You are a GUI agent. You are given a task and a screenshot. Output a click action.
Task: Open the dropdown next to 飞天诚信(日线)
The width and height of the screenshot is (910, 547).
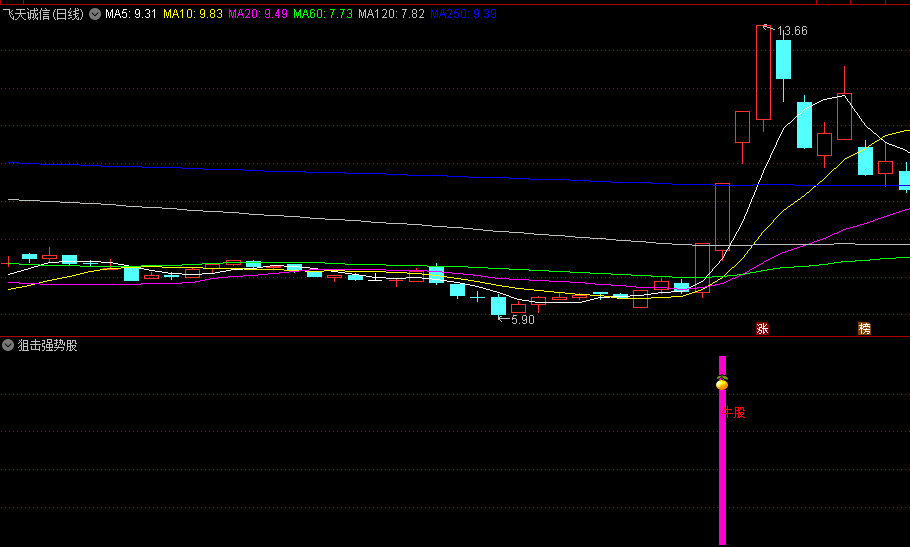click(95, 14)
